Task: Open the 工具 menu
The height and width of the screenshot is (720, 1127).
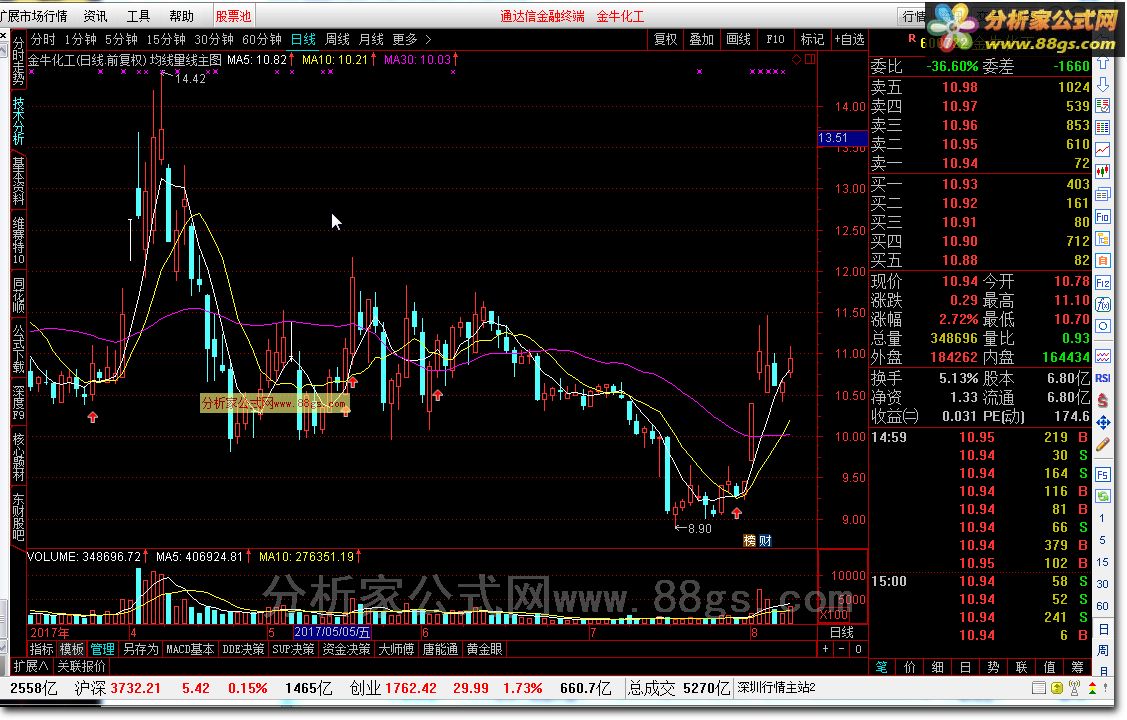Action: 138,16
